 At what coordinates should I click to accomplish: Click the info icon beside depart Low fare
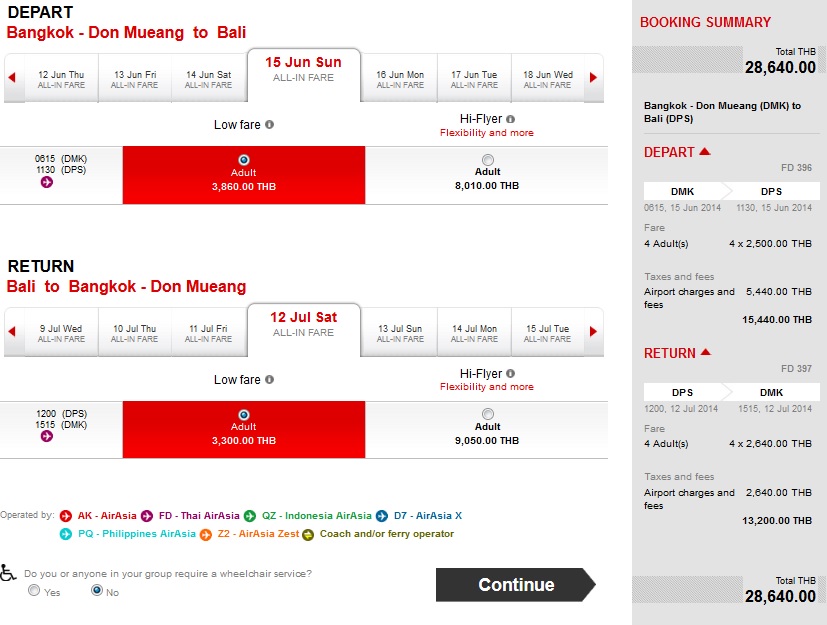(x=270, y=124)
